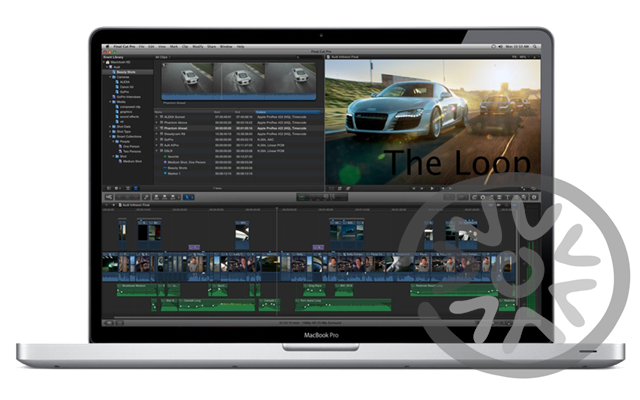
Task: Hide the Event Library with bottom-left button
Action: pos(109,188)
